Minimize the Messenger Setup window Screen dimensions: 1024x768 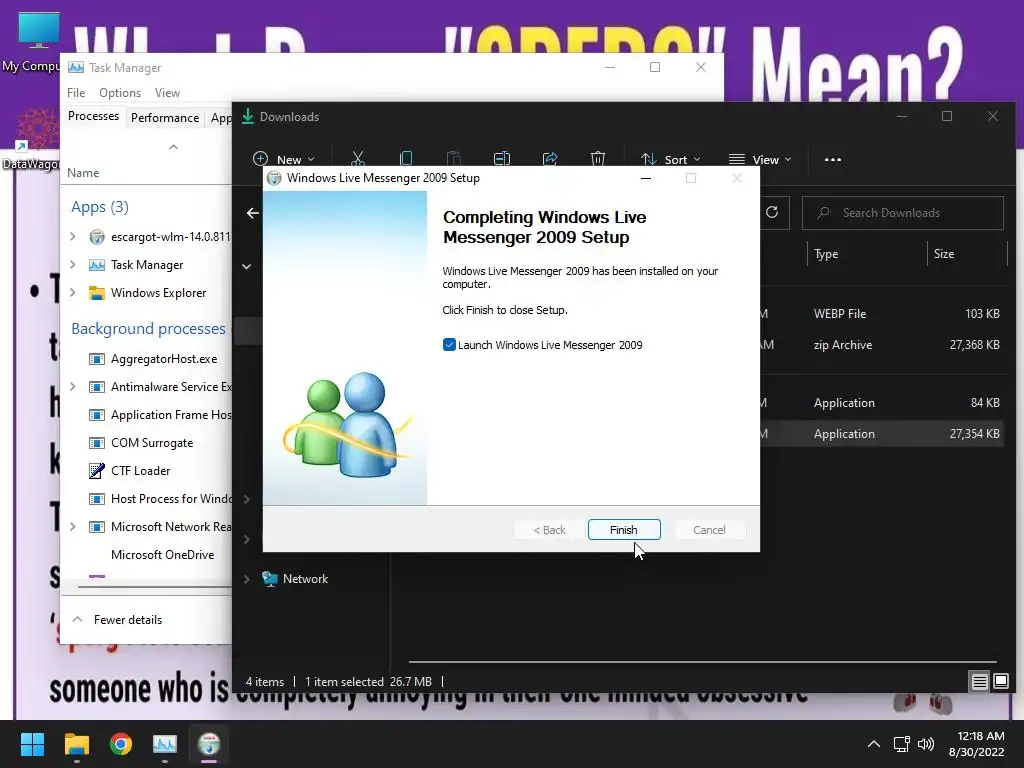tap(645, 178)
